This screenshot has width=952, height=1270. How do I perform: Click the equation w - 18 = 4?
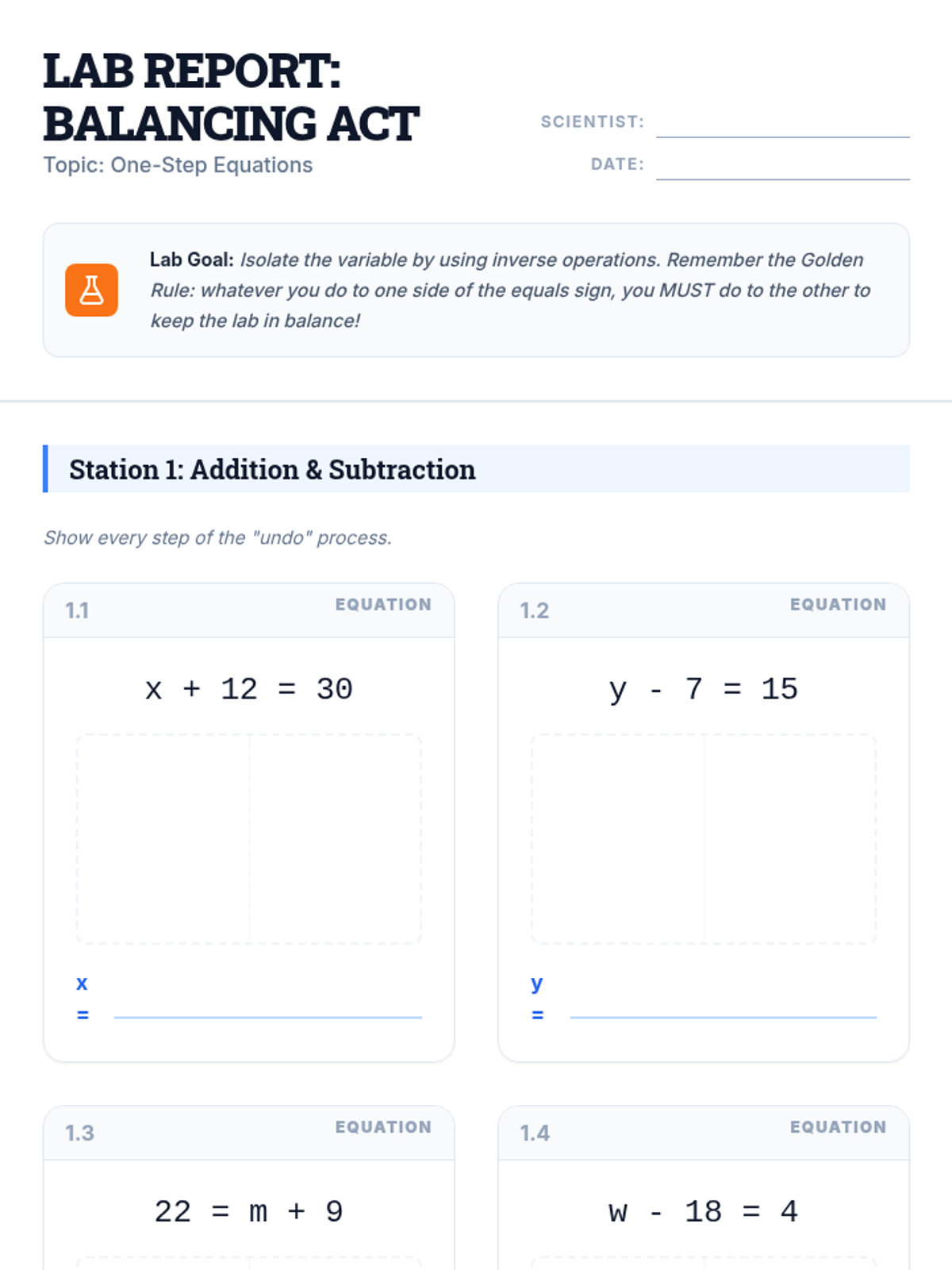704,1211
